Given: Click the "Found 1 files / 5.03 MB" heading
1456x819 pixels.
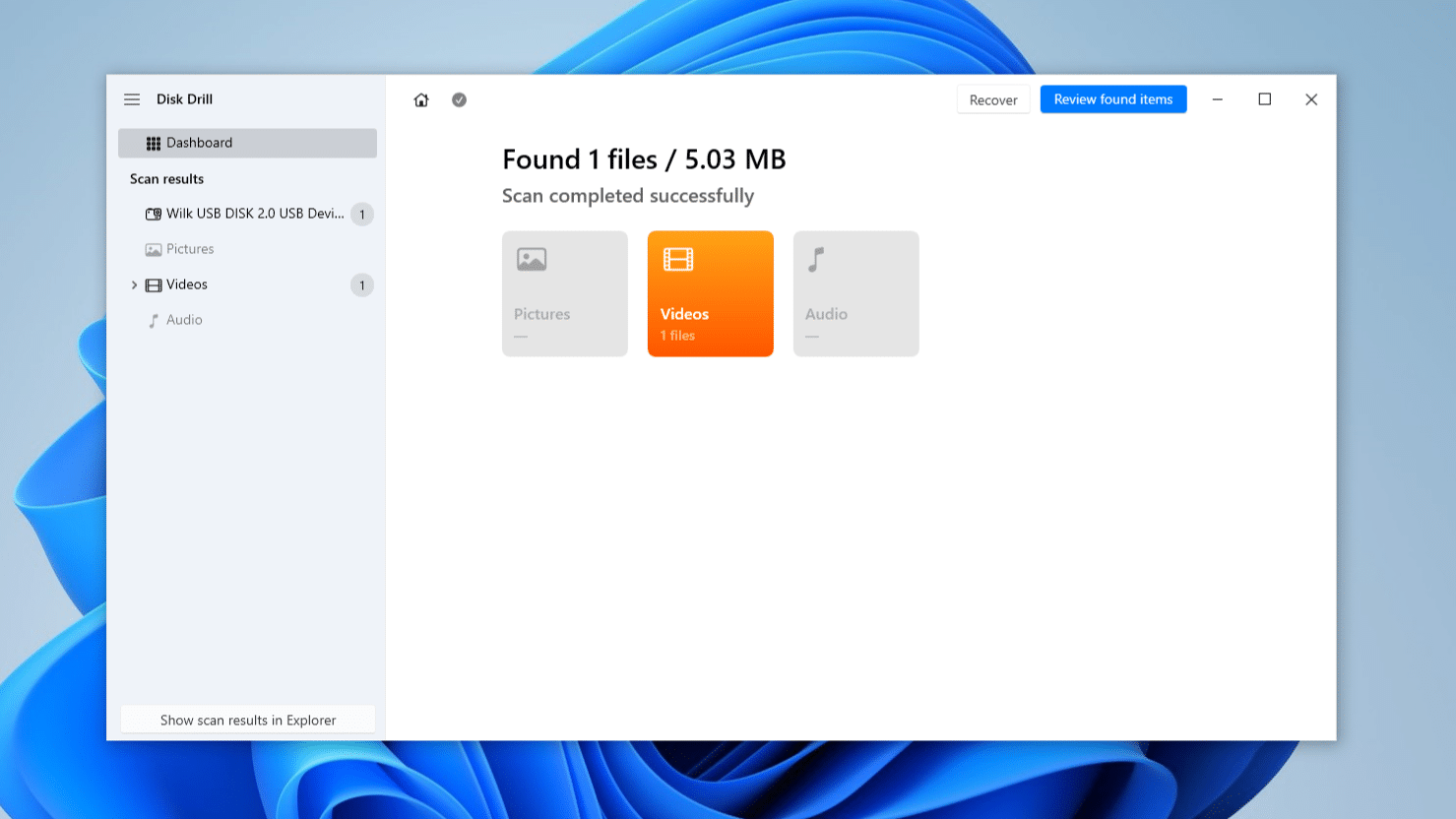Looking at the screenshot, I should (644, 159).
